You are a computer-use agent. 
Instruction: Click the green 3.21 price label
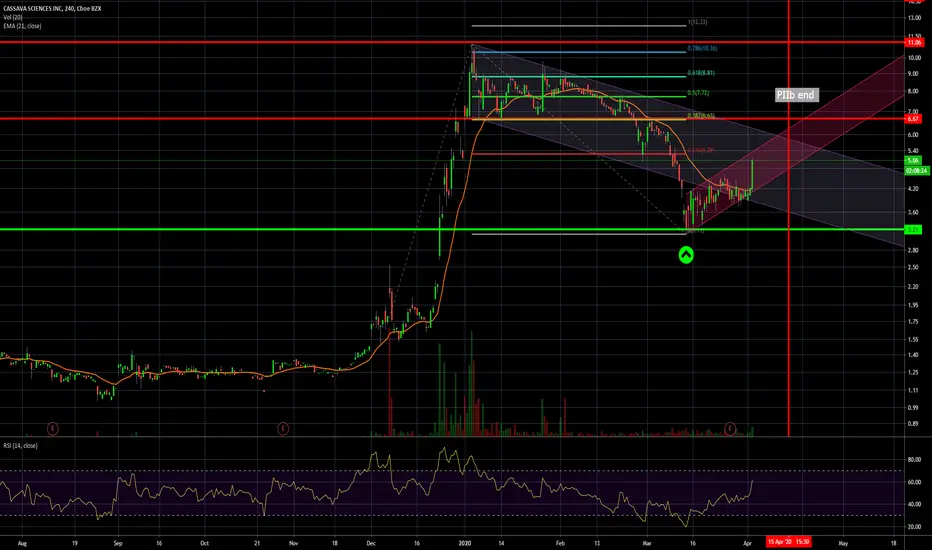click(x=913, y=230)
